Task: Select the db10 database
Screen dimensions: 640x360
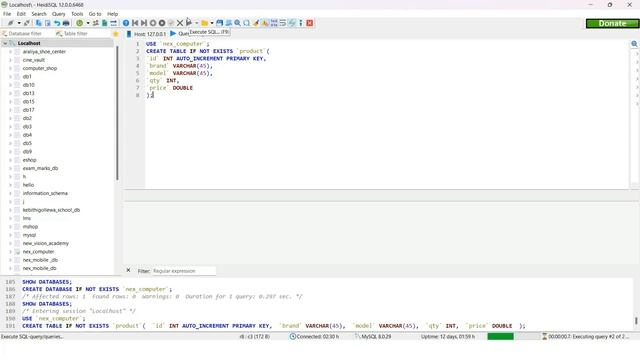Action: pos(29,85)
